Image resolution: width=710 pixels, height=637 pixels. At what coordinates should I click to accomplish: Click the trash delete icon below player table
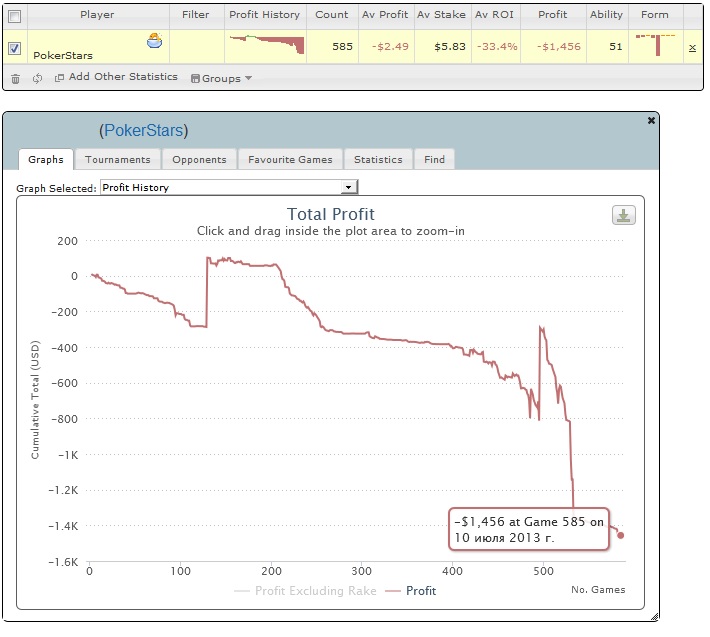click(15, 78)
